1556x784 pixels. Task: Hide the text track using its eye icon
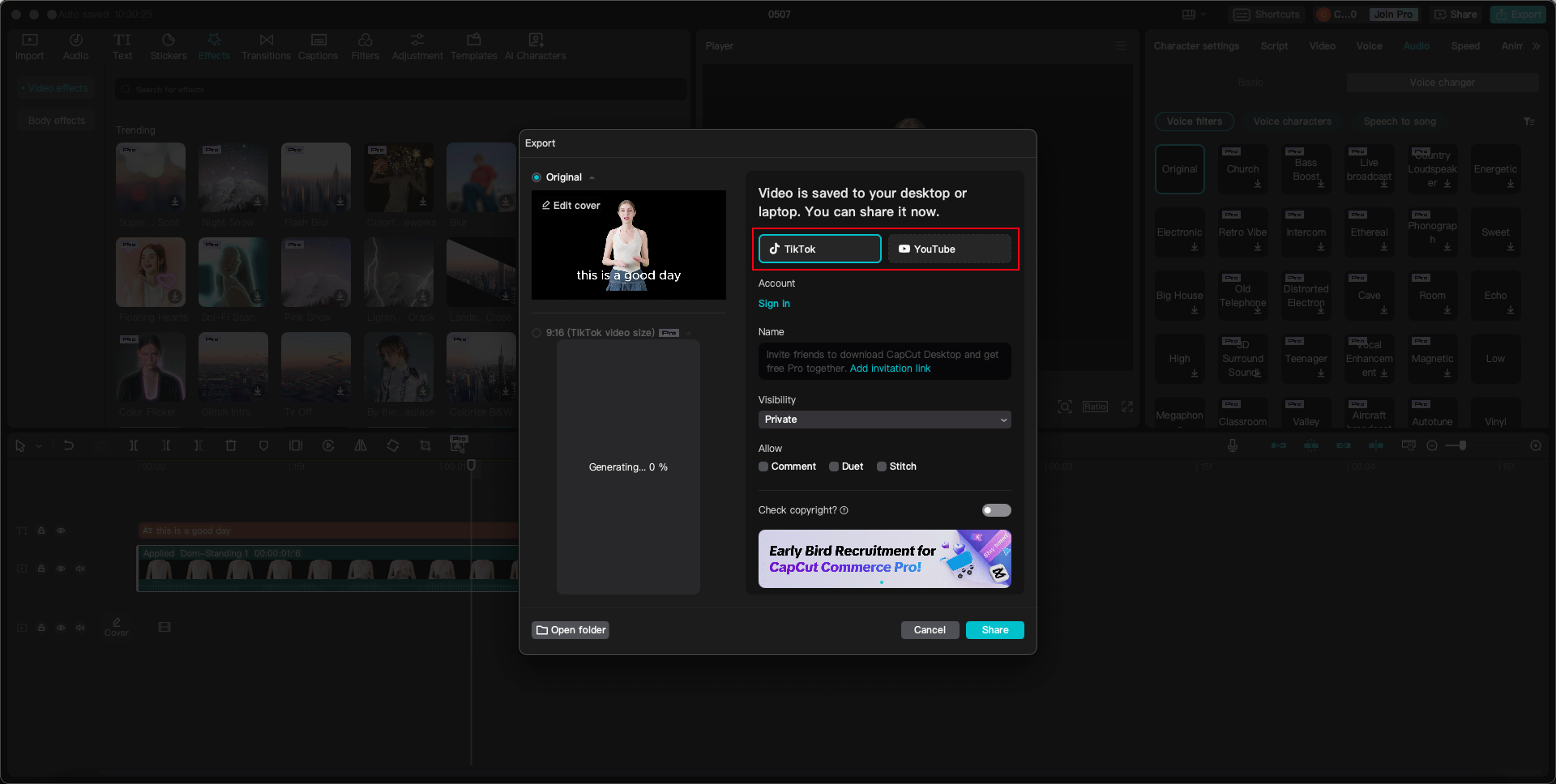[61, 531]
